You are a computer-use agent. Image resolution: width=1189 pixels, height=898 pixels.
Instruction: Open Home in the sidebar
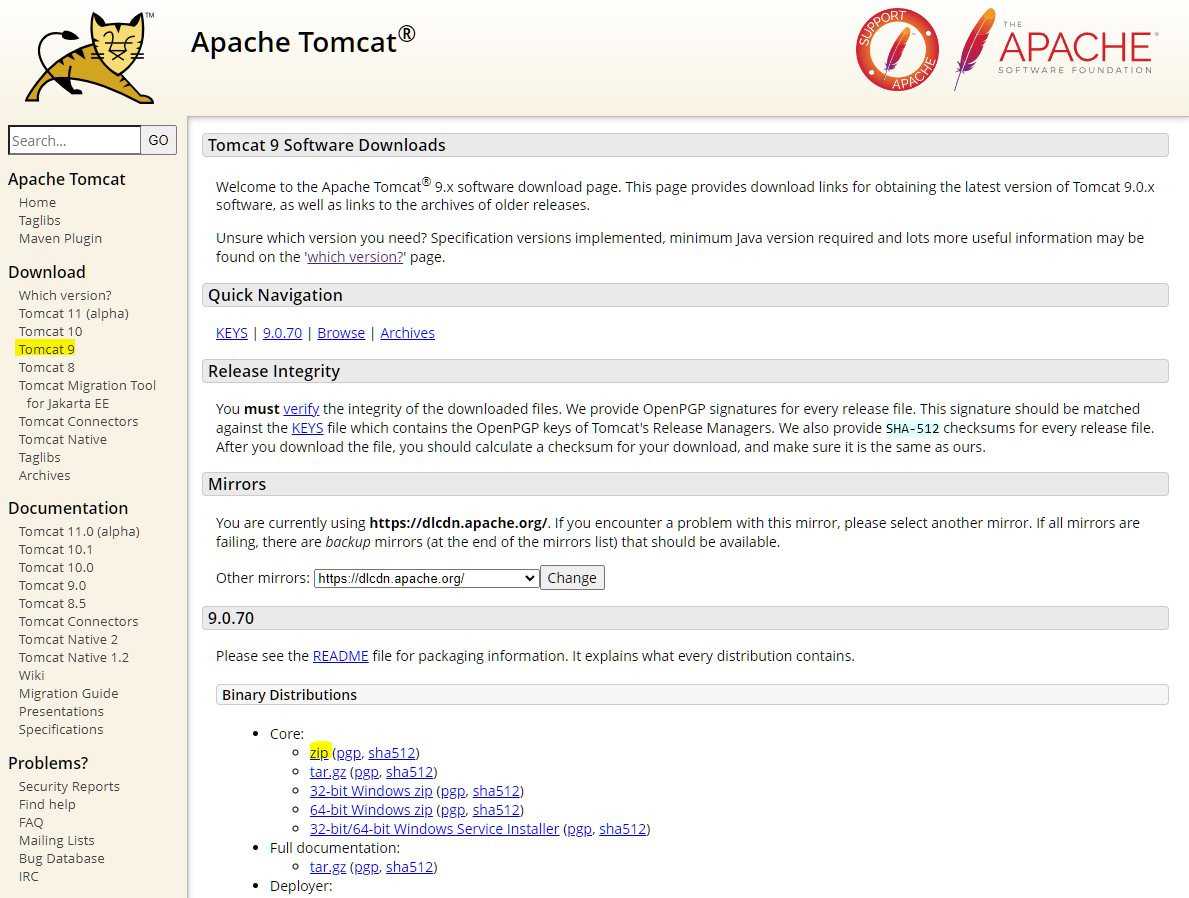click(x=37, y=203)
